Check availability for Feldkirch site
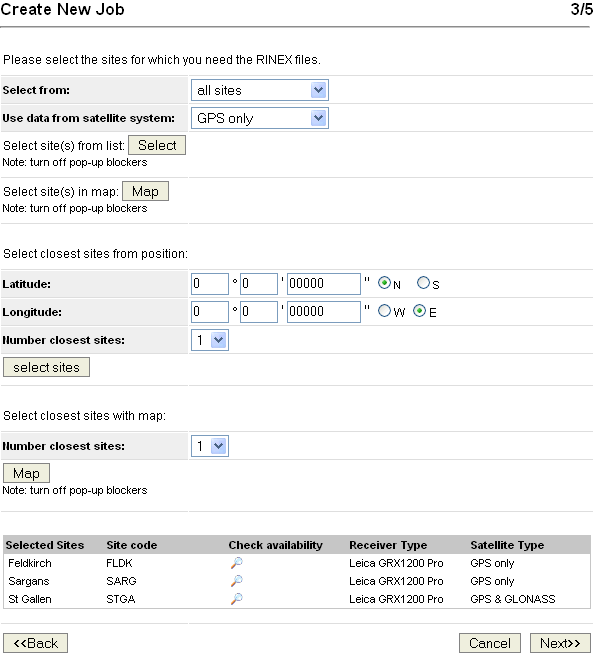The height and width of the screenshot is (656, 595). point(236,563)
